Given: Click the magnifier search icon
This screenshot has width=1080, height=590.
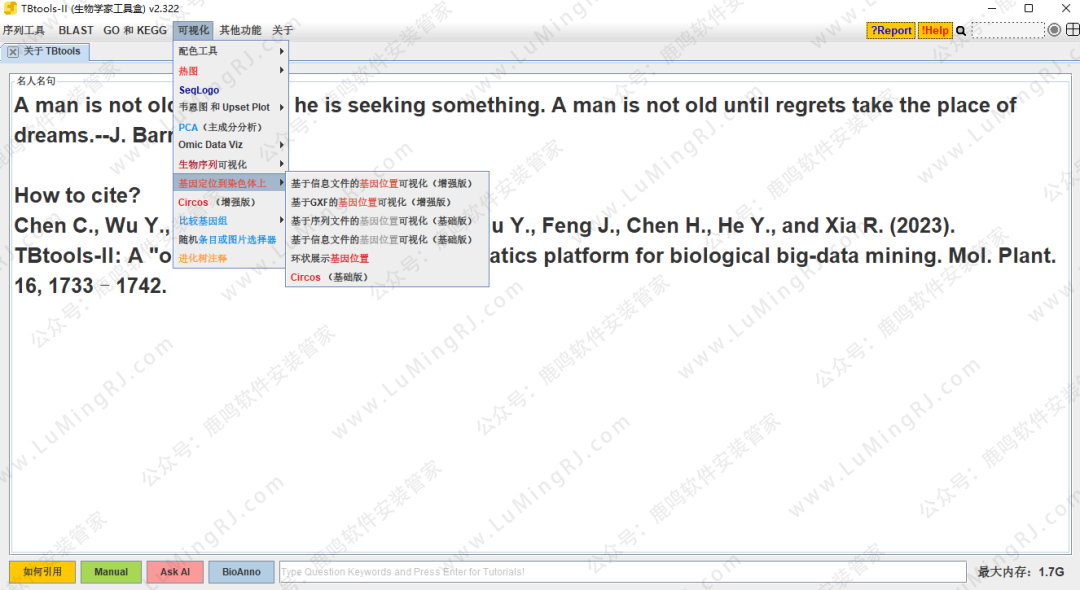Looking at the screenshot, I should coord(961,31).
